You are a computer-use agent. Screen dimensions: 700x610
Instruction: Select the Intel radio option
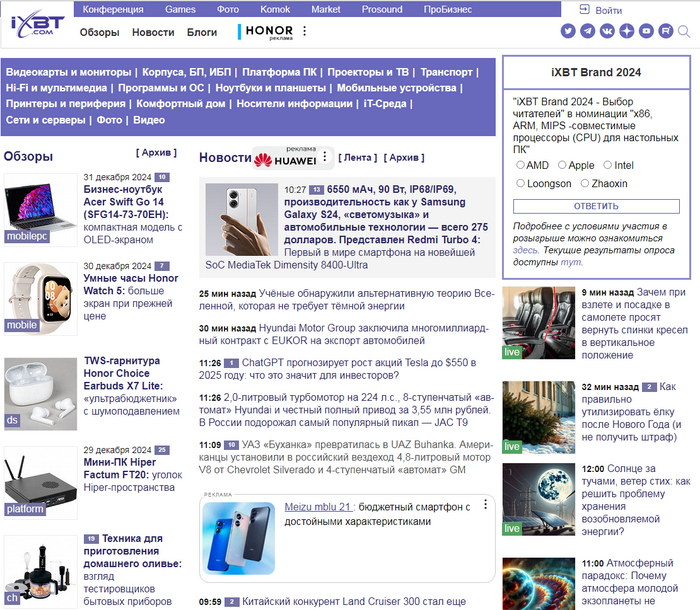[608, 165]
